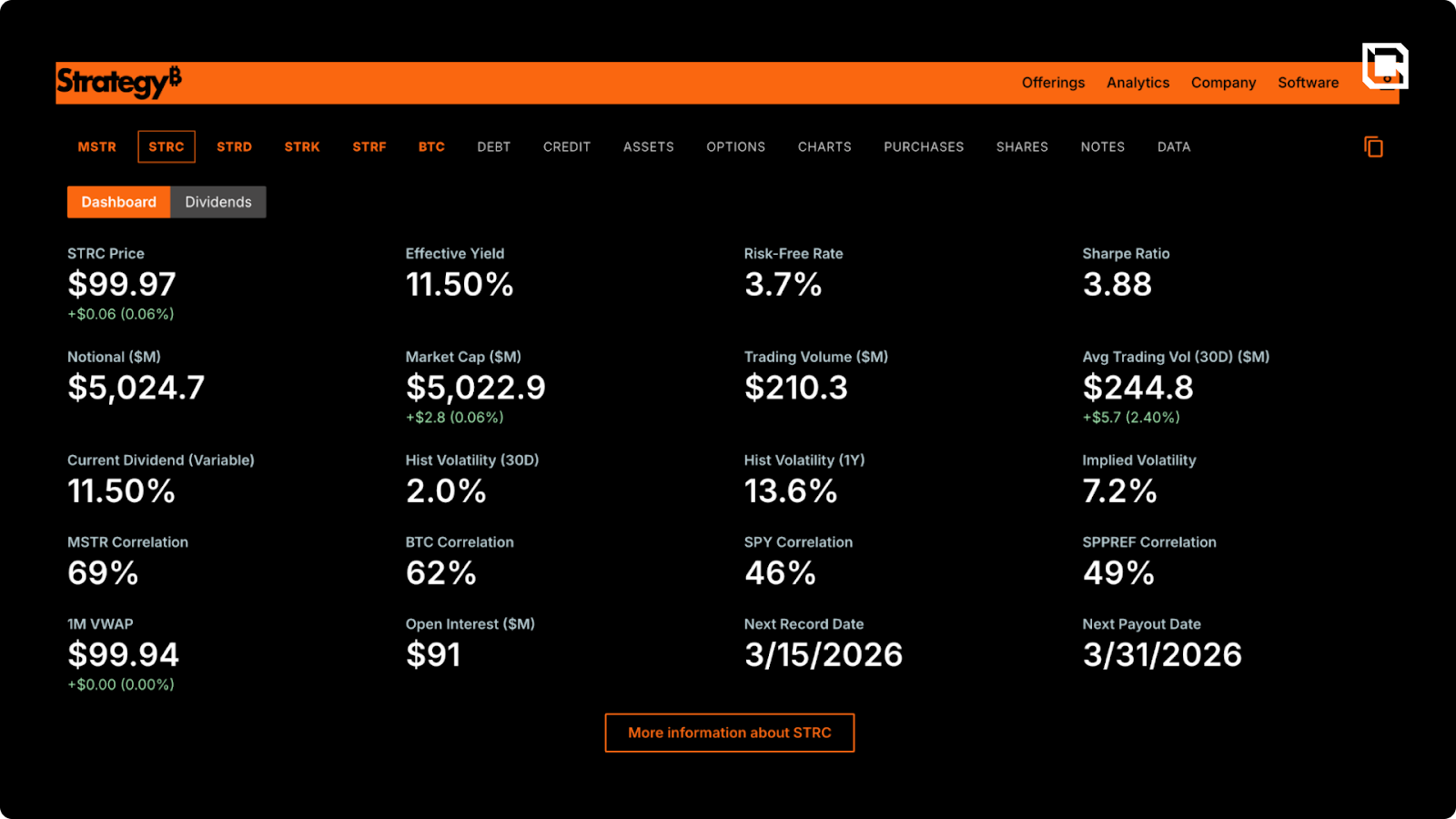Click the Trading Volume value $210.3
The width and height of the screenshot is (1456, 819).
coord(796,388)
